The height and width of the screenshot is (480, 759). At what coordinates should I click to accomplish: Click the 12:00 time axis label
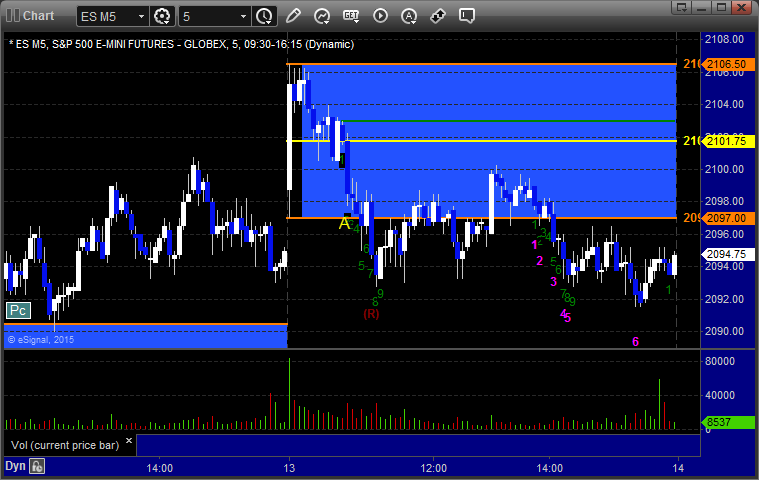(x=434, y=468)
